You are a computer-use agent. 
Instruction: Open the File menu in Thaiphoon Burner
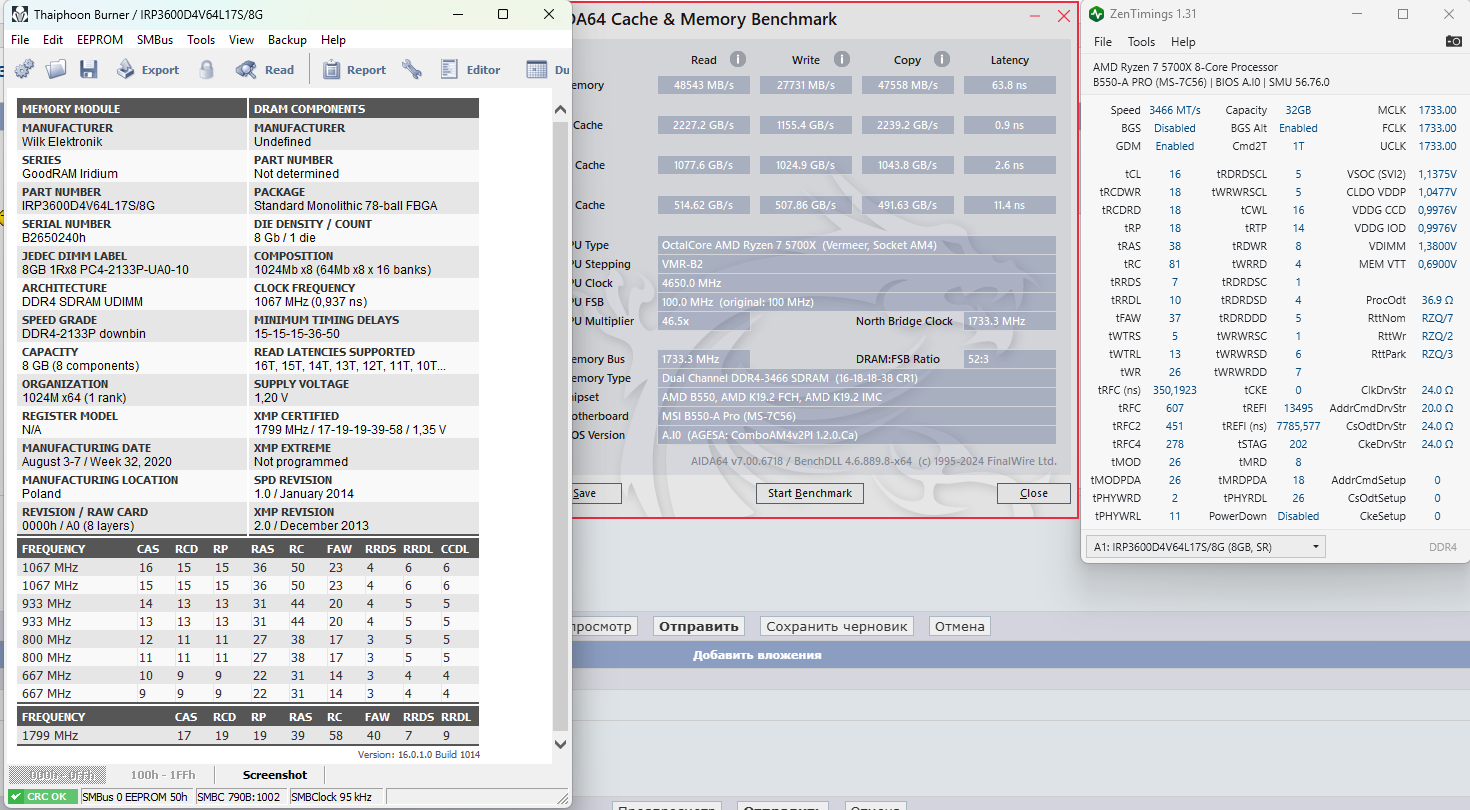20,40
